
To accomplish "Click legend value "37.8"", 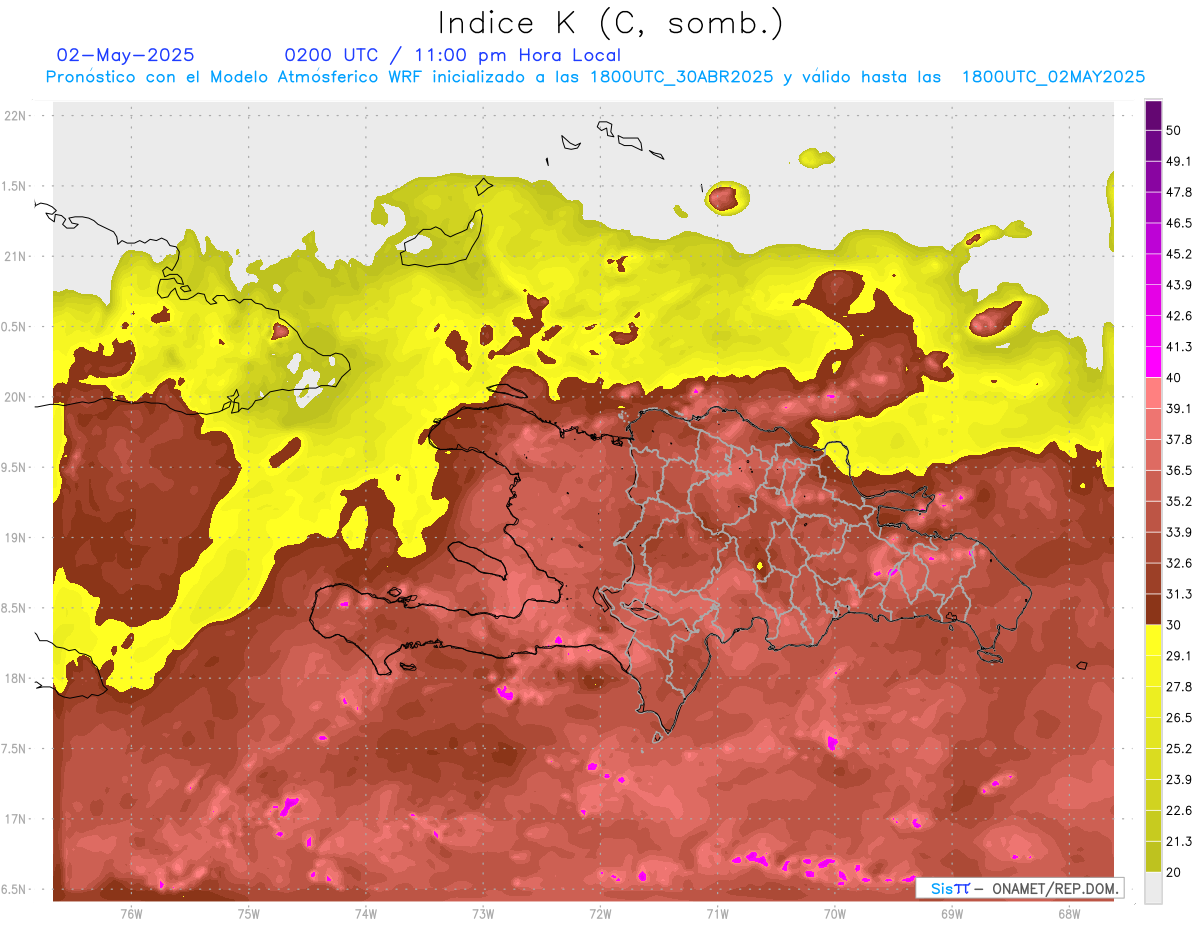I will pos(1178,439).
